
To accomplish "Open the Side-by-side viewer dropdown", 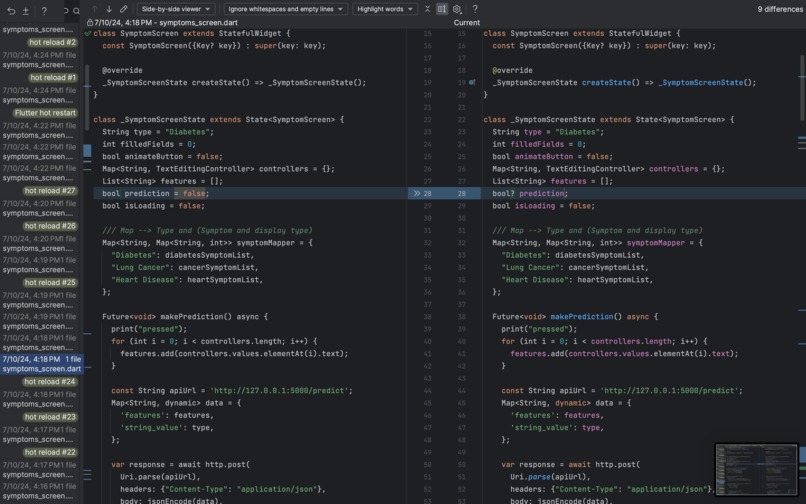I will point(176,9).
